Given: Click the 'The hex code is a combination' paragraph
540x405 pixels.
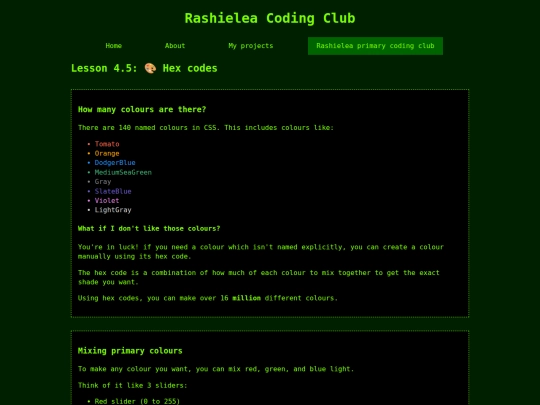Looking at the screenshot, I should [x=259, y=277].
